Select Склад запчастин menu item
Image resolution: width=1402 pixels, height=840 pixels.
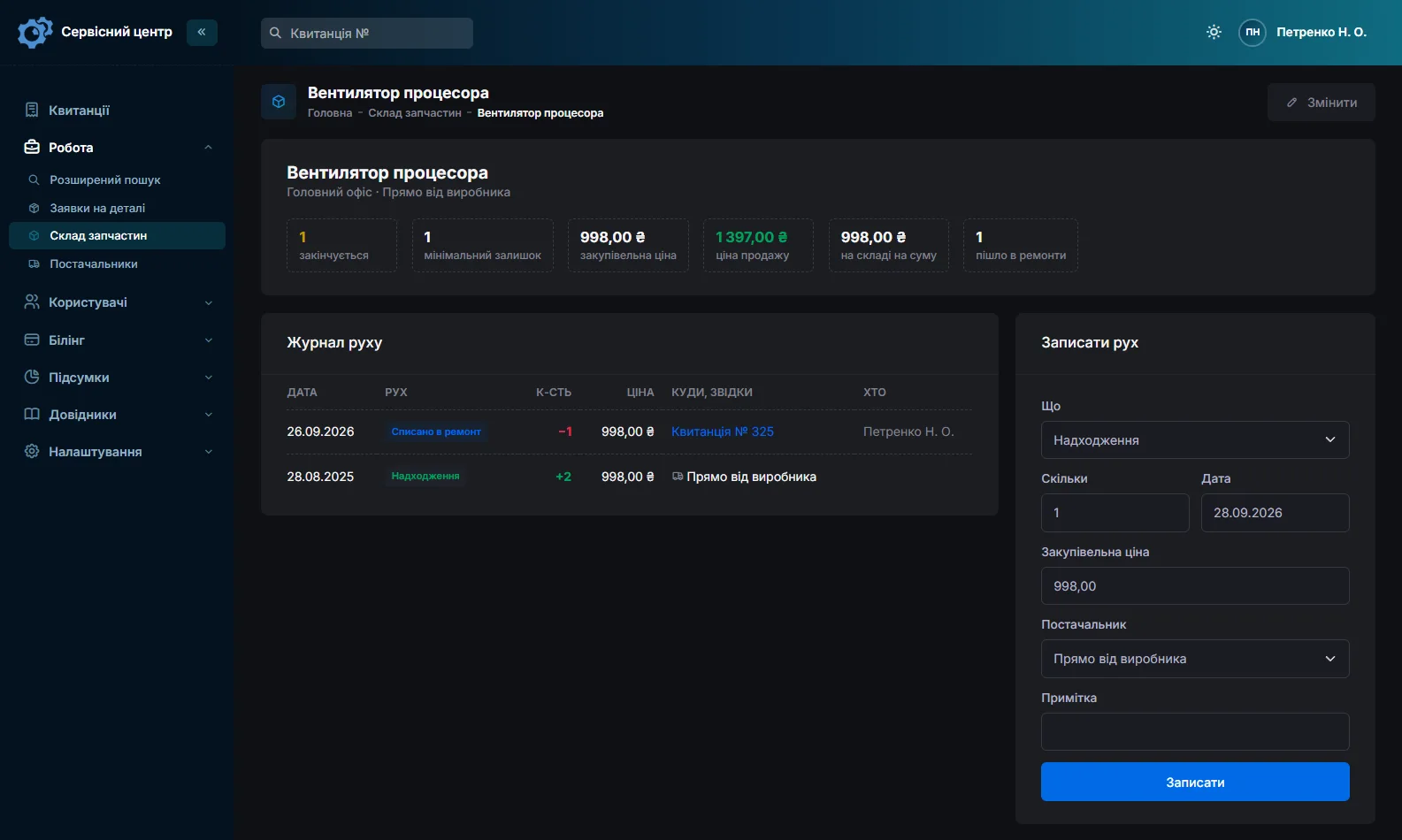tap(117, 235)
